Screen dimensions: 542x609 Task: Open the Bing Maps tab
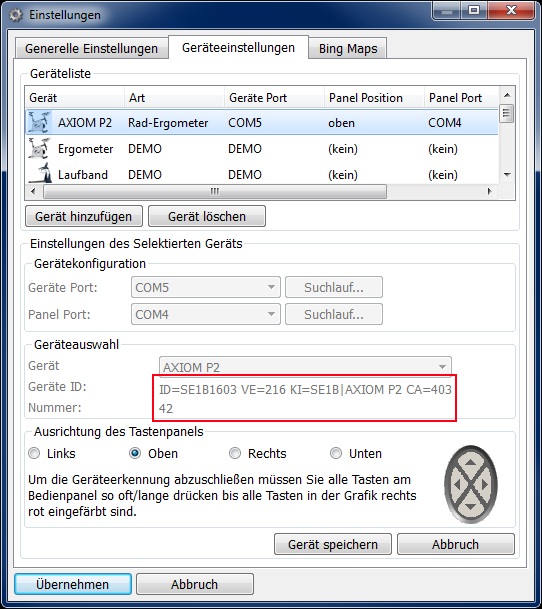[x=348, y=49]
